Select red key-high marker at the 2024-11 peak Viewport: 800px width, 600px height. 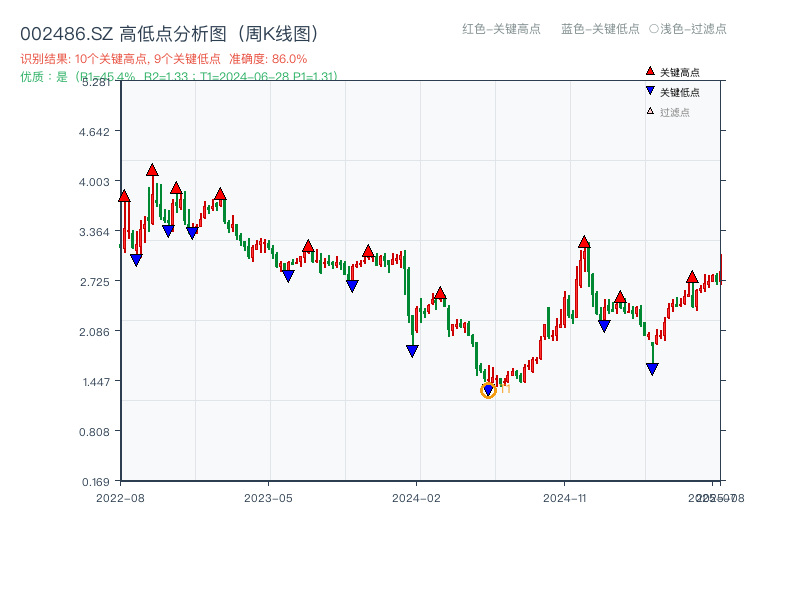coord(584,242)
